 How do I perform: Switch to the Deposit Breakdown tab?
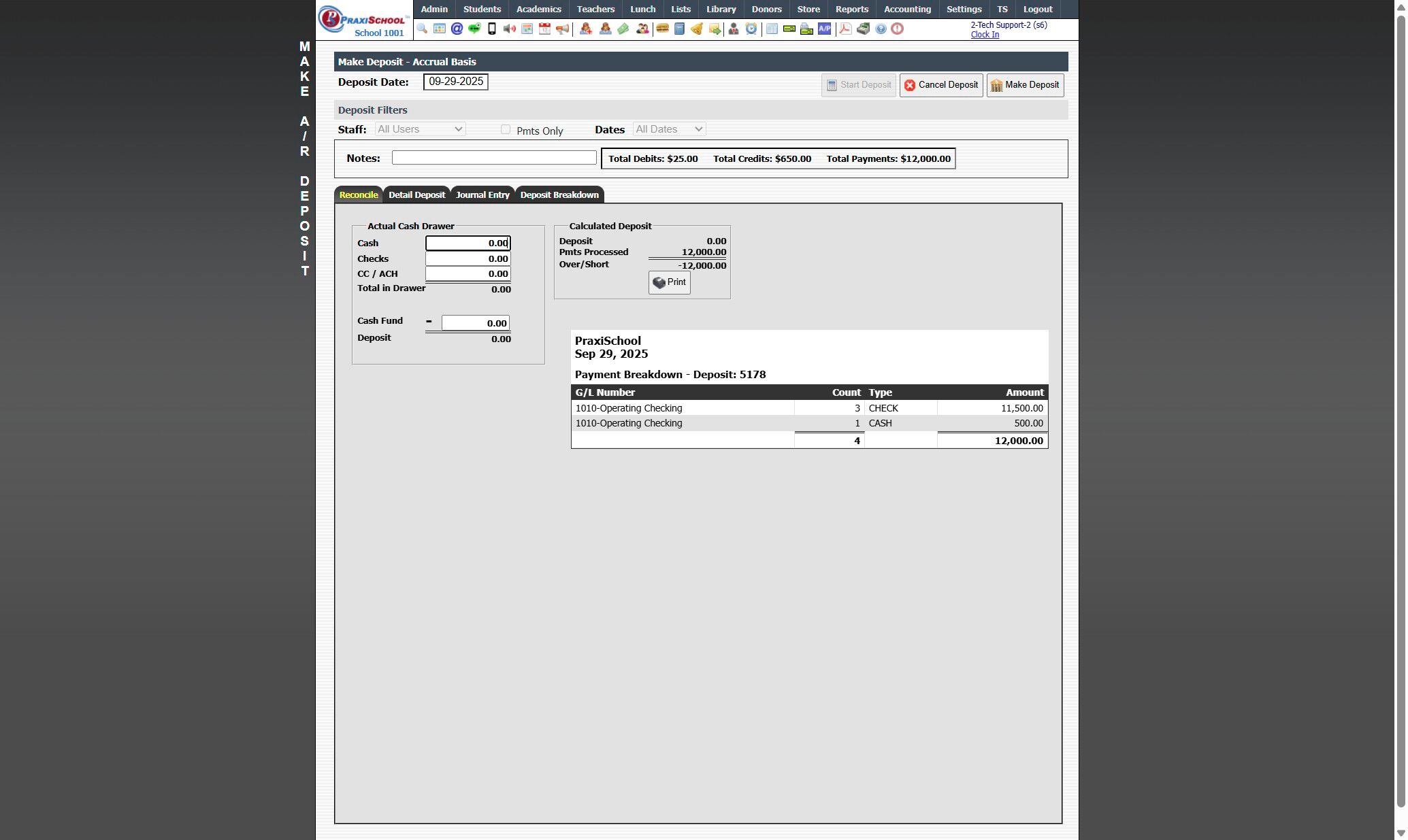(559, 195)
